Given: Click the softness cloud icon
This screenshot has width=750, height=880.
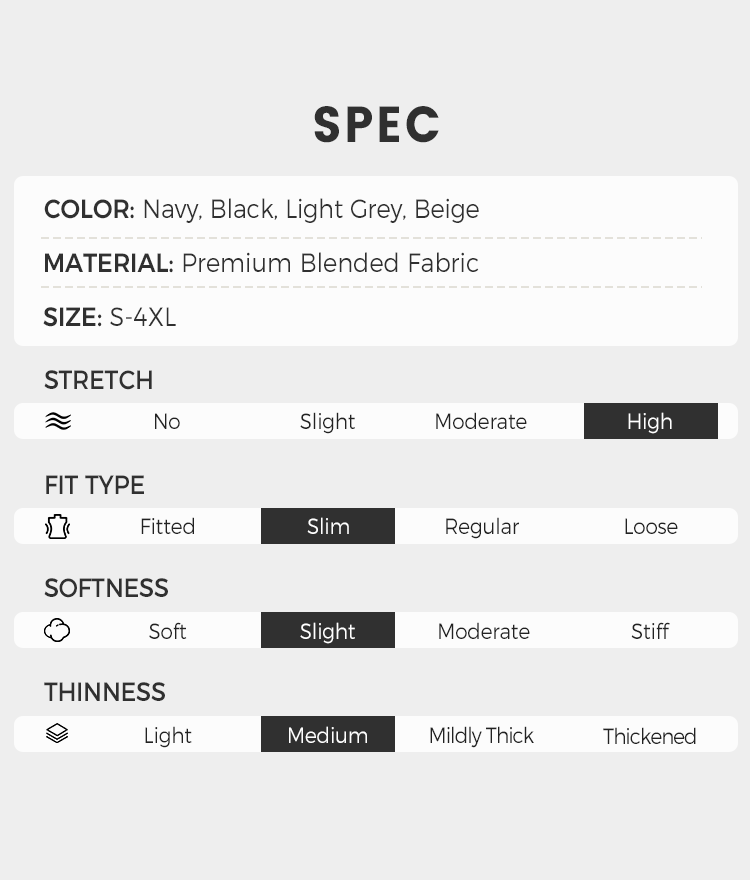Looking at the screenshot, I should 58,631.
